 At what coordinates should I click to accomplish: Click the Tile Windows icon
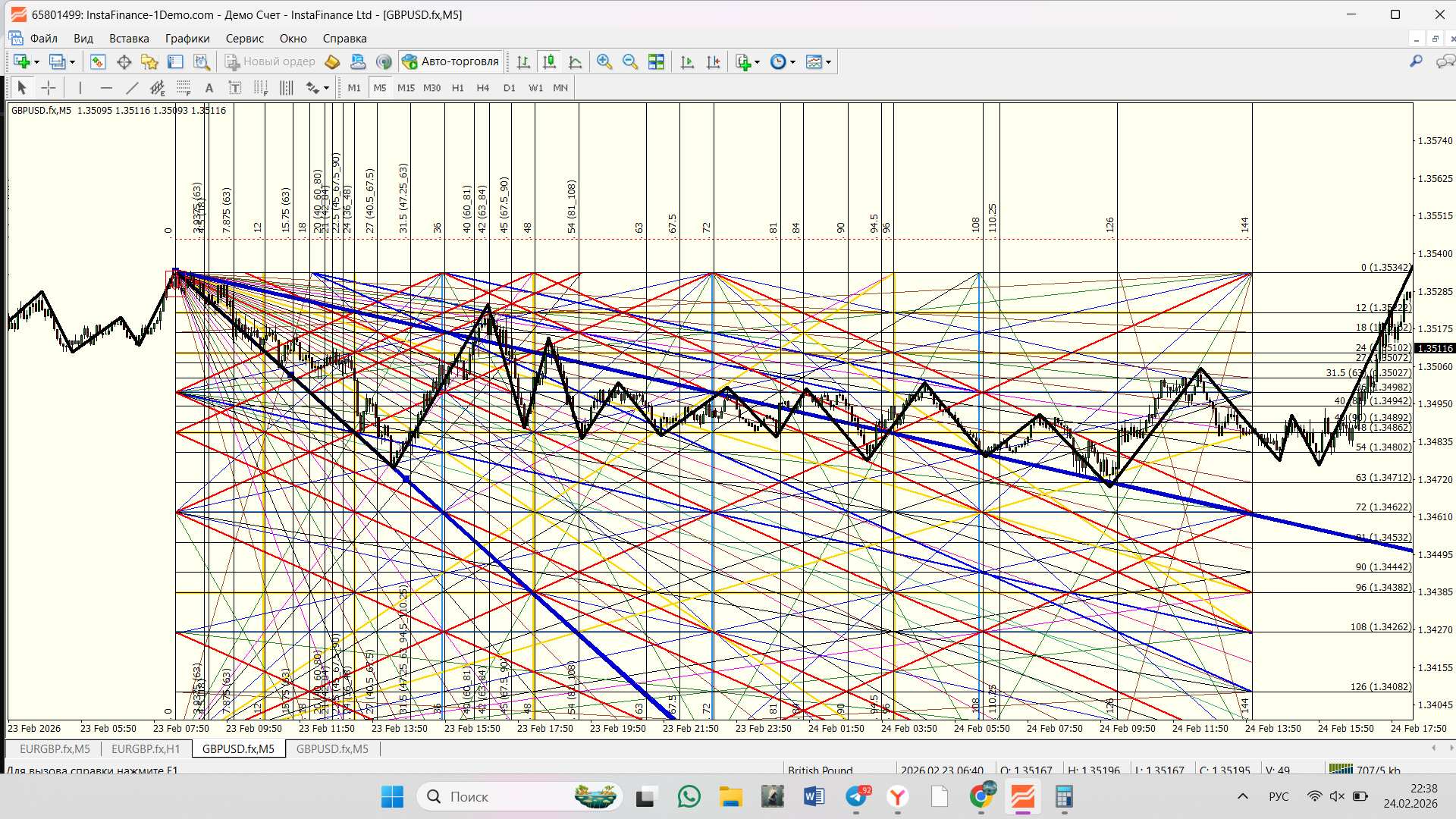(656, 62)
